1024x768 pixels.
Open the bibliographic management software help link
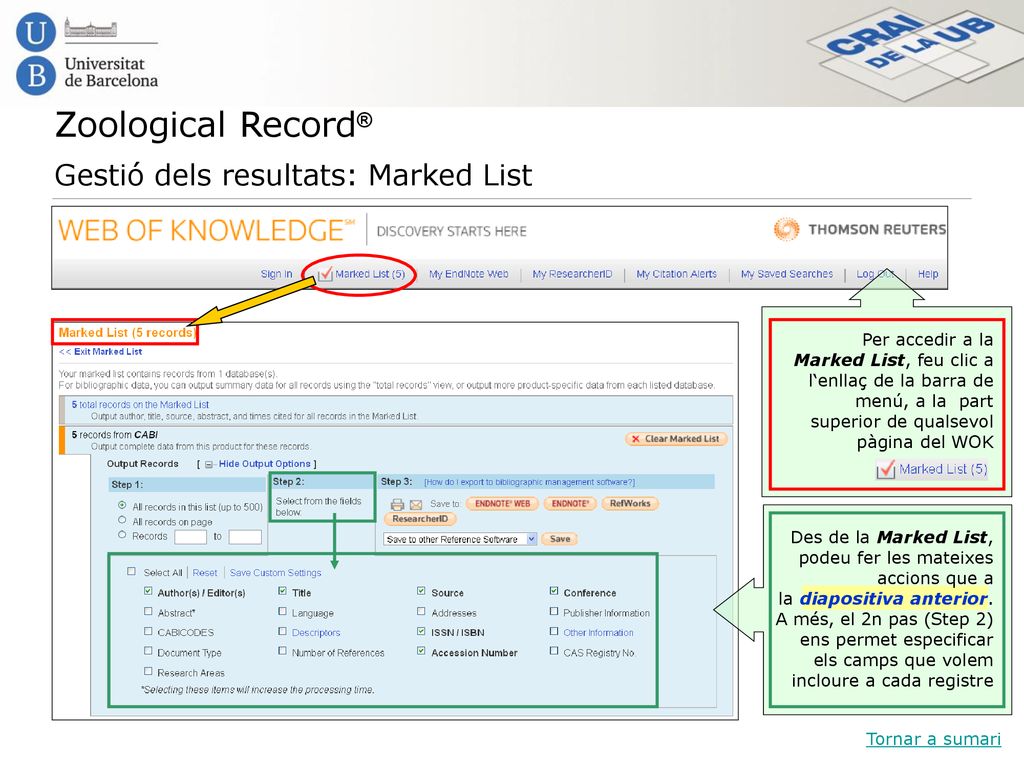[x=529, y=482]
